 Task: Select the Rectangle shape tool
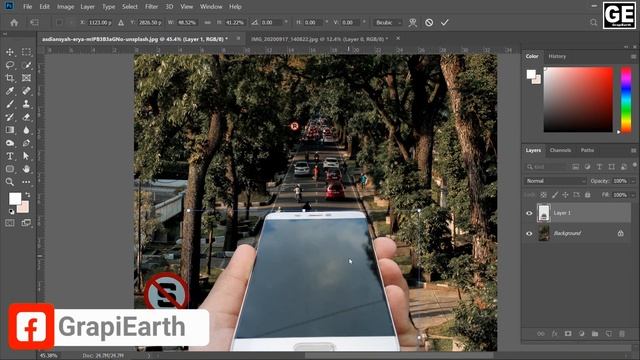(10, 169)
